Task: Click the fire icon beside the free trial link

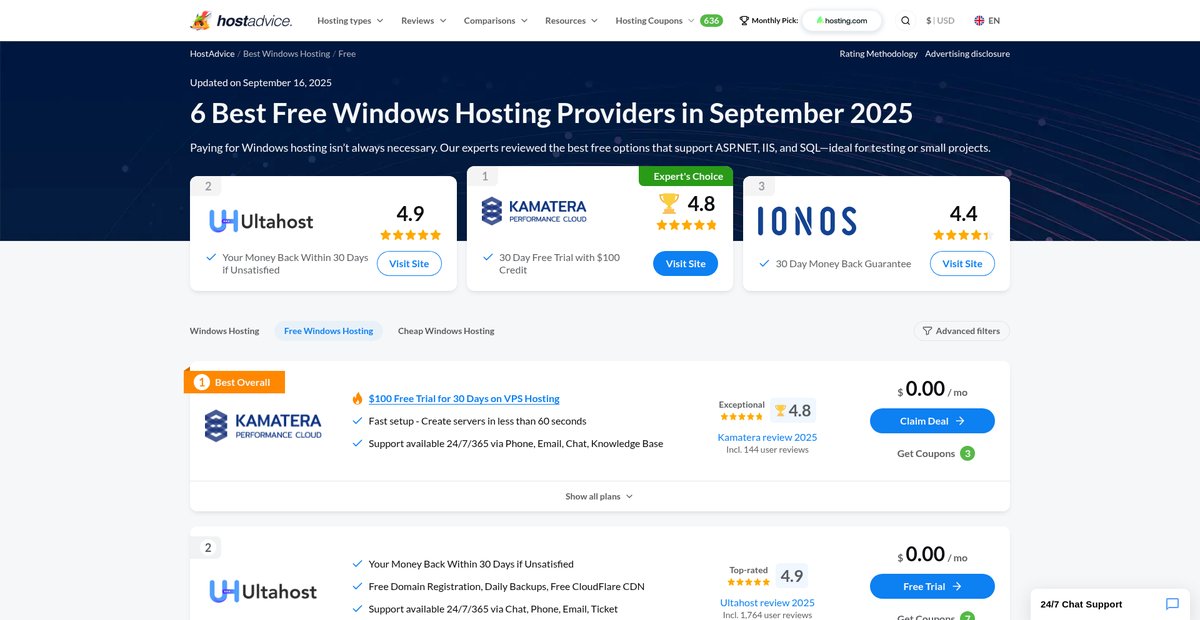Action: [x=357, y=398]
